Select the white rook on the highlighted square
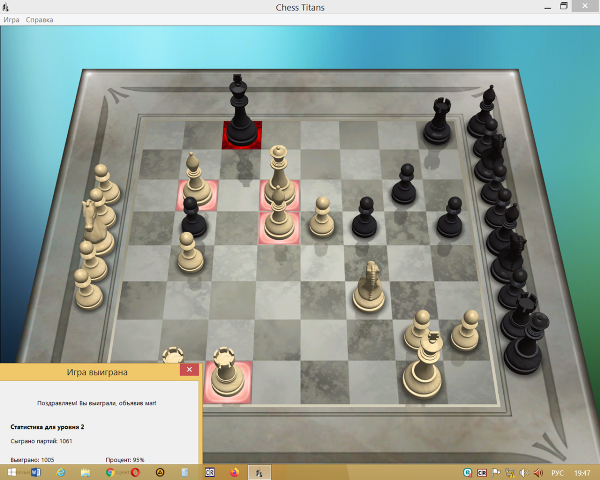The width and height of the screenshot is (600, 480). (227, 373)
